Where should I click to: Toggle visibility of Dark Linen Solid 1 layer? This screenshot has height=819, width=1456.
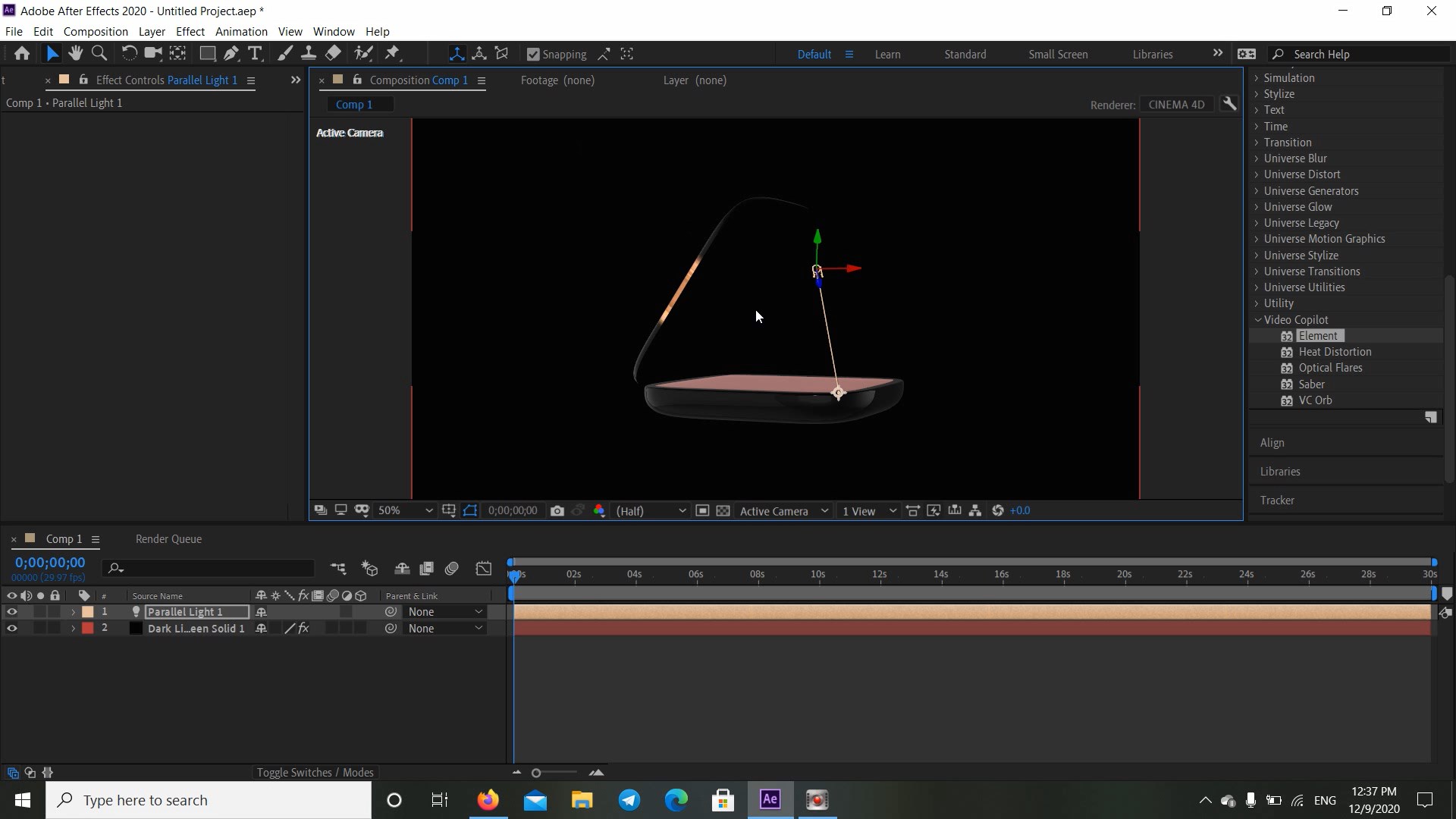[12, 627]
